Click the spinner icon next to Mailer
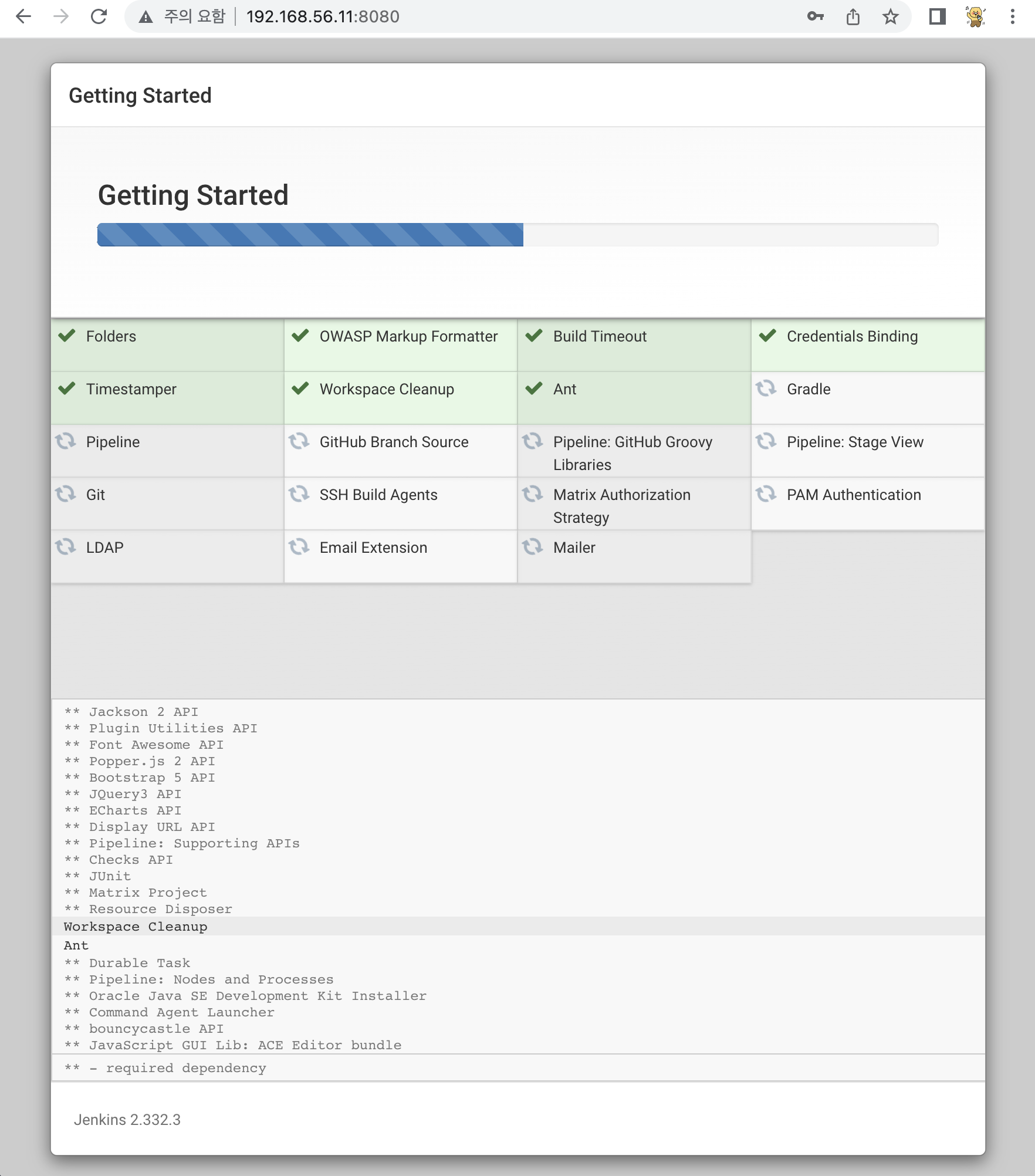The height and width of the screenshot is (1176, 1035). point(533,546)
